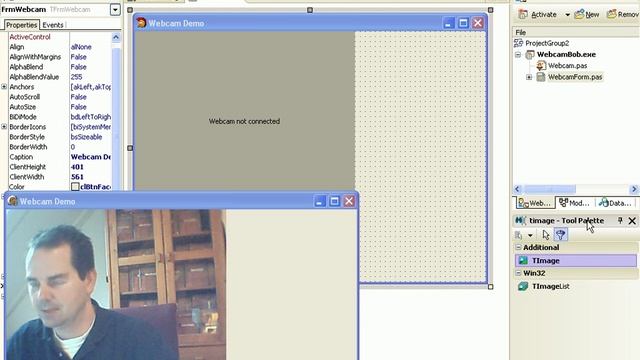This screenshot has height=360, width=640.
Task: Close the Tool Palette panel
Action: tap(632, 221)
